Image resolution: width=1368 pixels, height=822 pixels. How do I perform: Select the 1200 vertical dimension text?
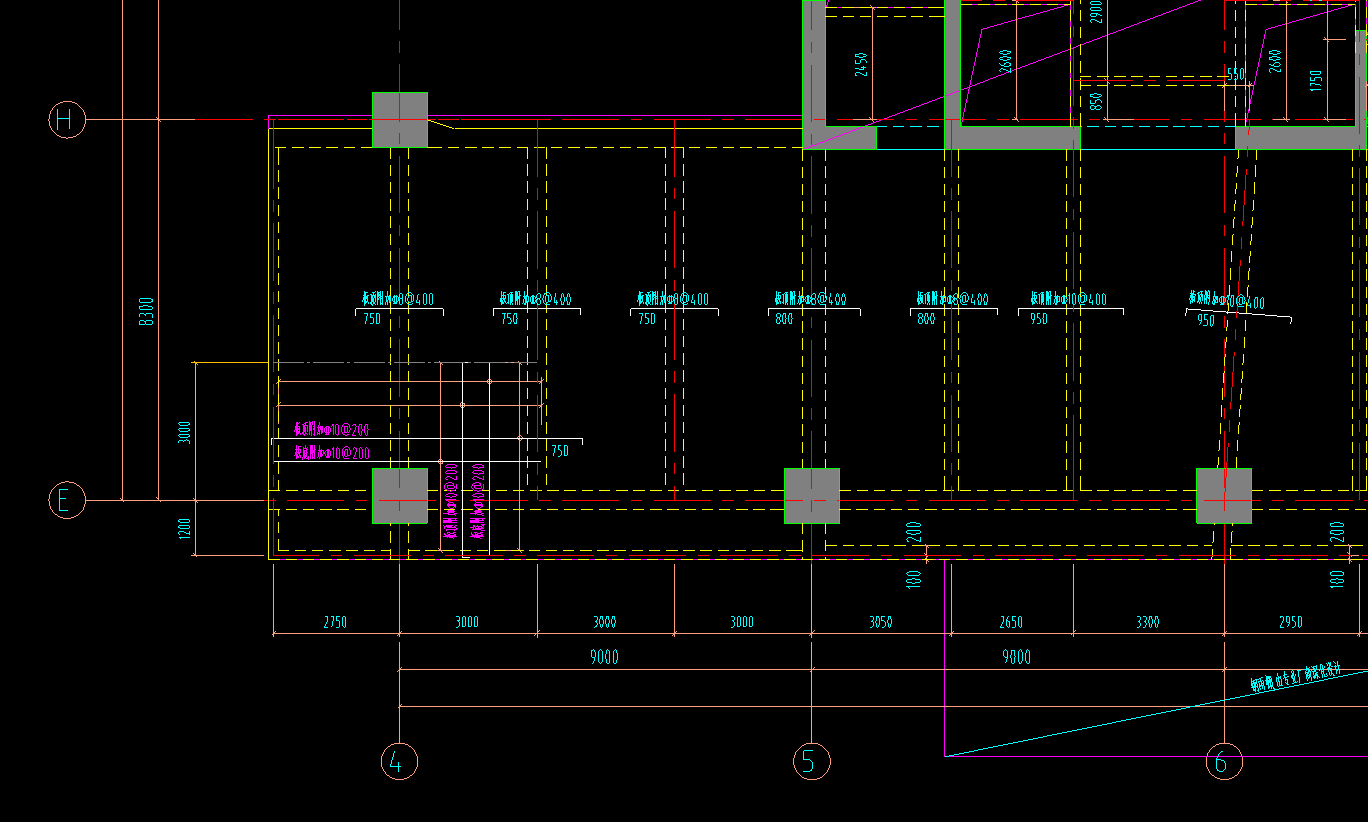184,528
